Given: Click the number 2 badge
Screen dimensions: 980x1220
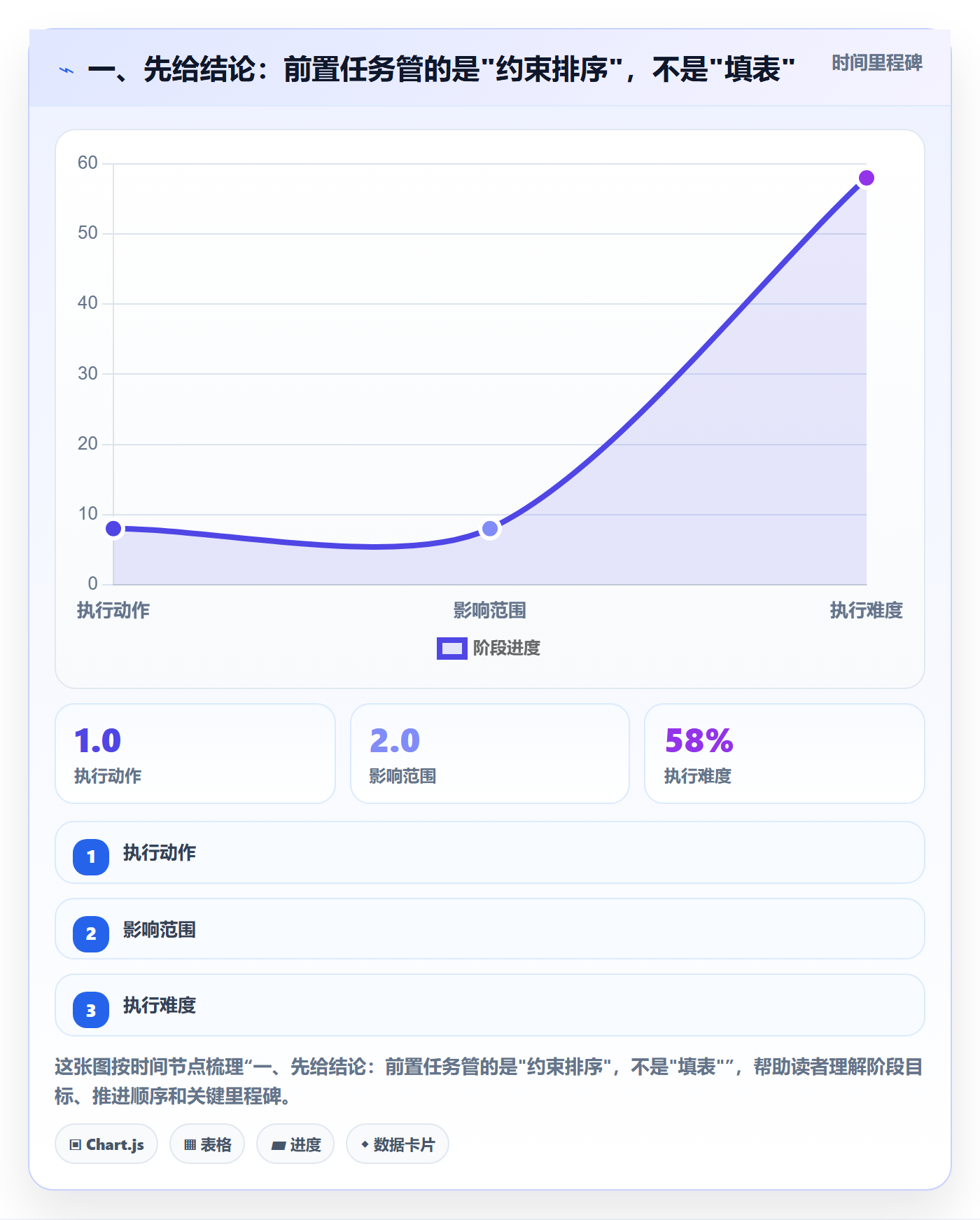Looking at the screenshot, I should [x=91, y=934].
